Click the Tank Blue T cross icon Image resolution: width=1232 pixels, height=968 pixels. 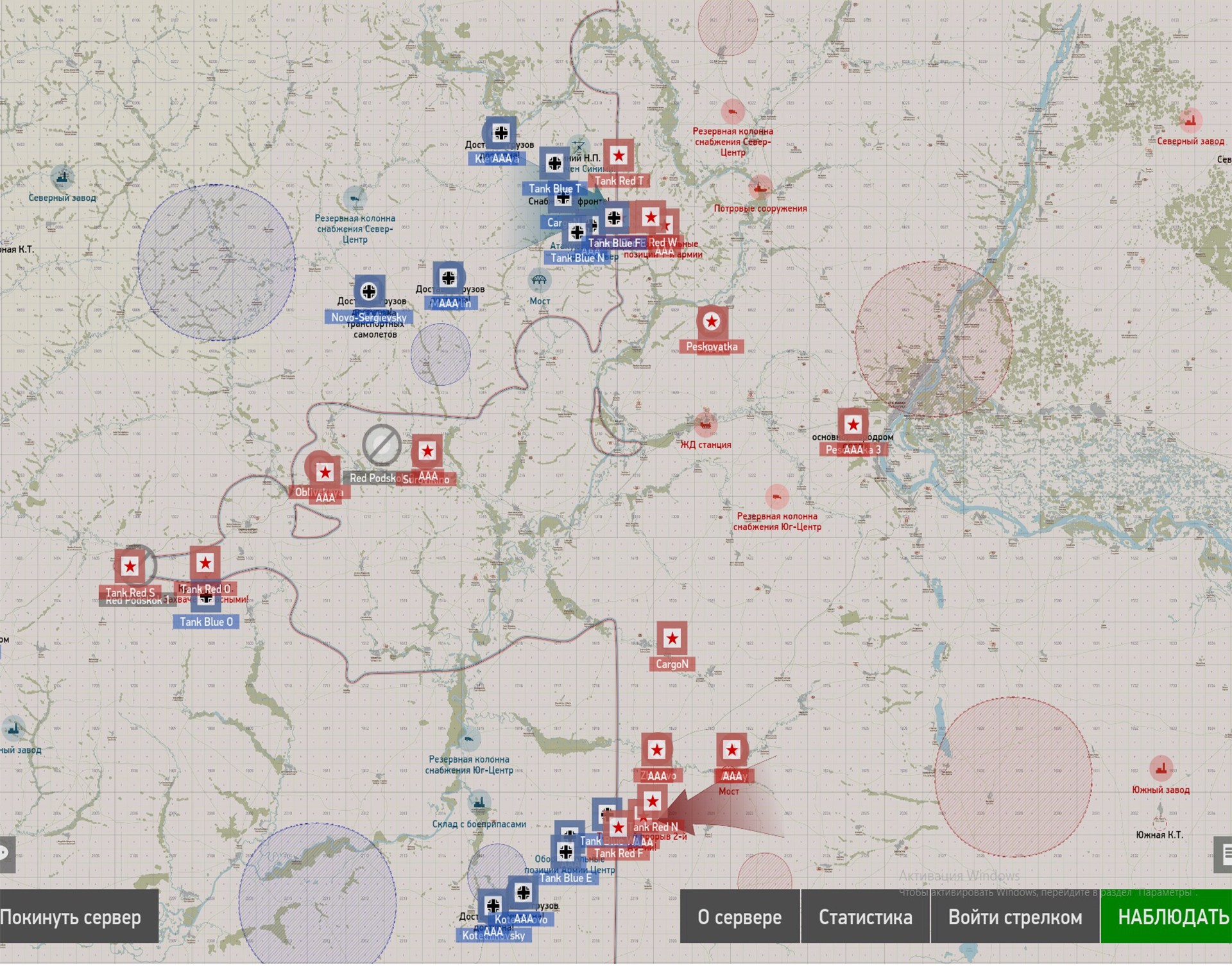pos(554,164)
